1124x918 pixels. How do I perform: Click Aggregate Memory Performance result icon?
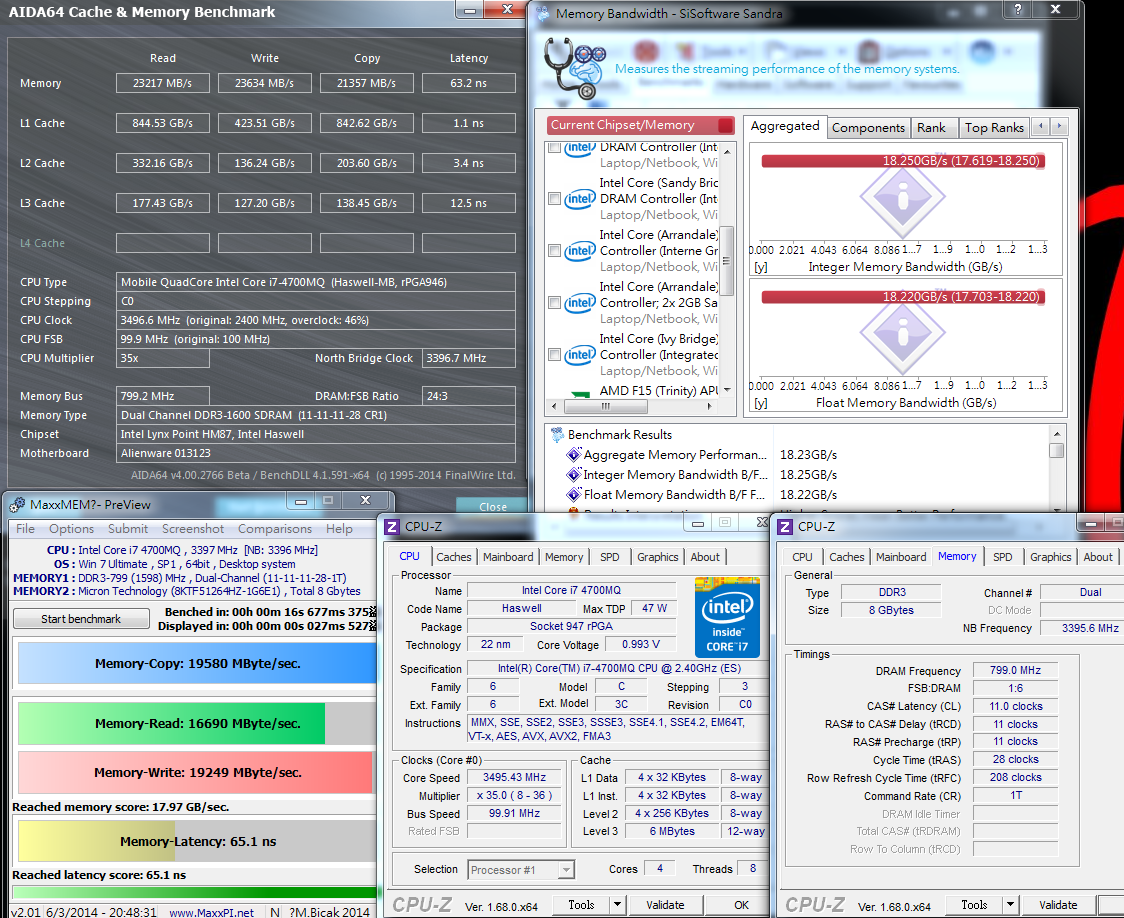coord(573,454)
